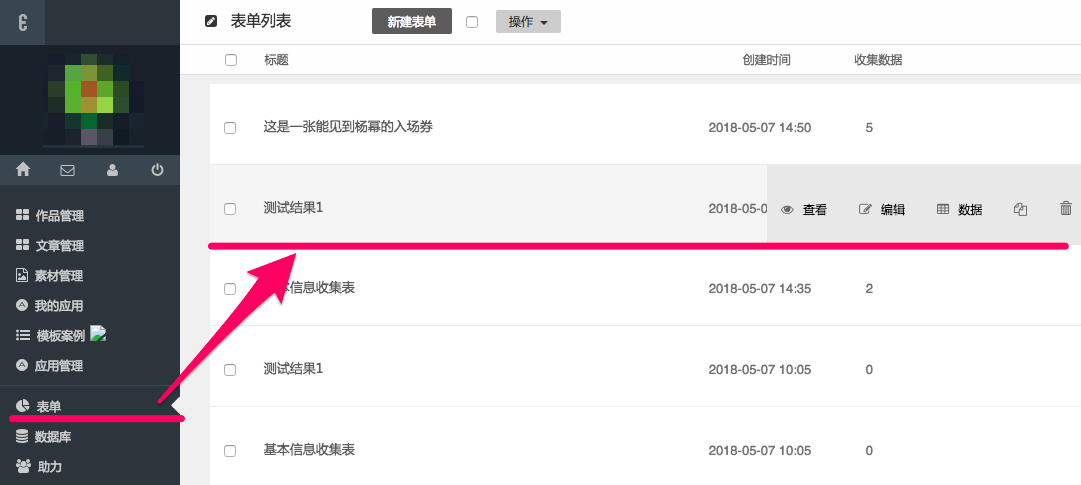The width and height of the screenshot is (1081, 485).
Task: Delete 测试结果1 with the trash icon
Action: point(1066,209)
